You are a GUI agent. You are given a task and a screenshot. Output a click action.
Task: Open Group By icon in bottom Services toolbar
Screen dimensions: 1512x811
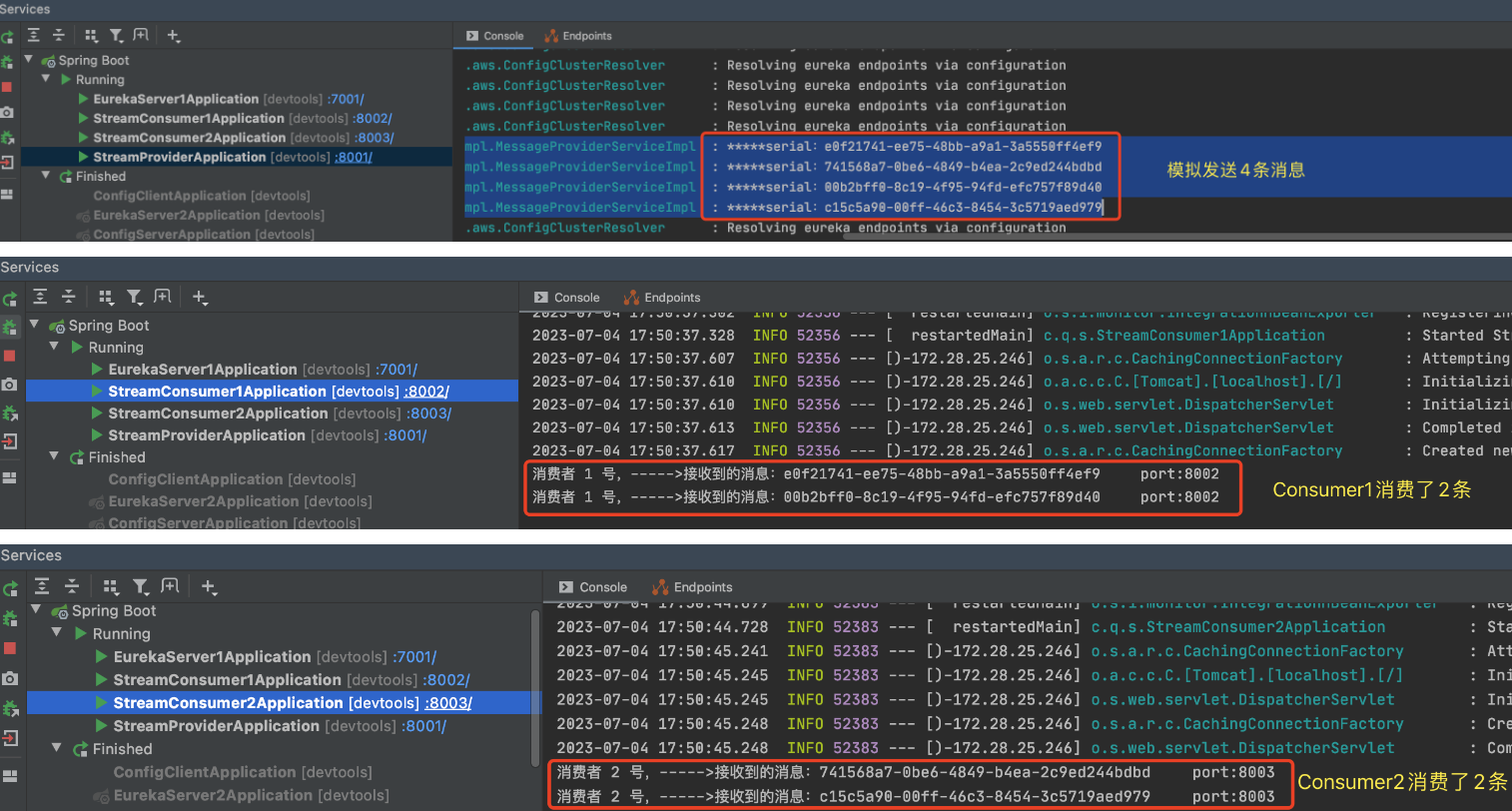(111, 586)
